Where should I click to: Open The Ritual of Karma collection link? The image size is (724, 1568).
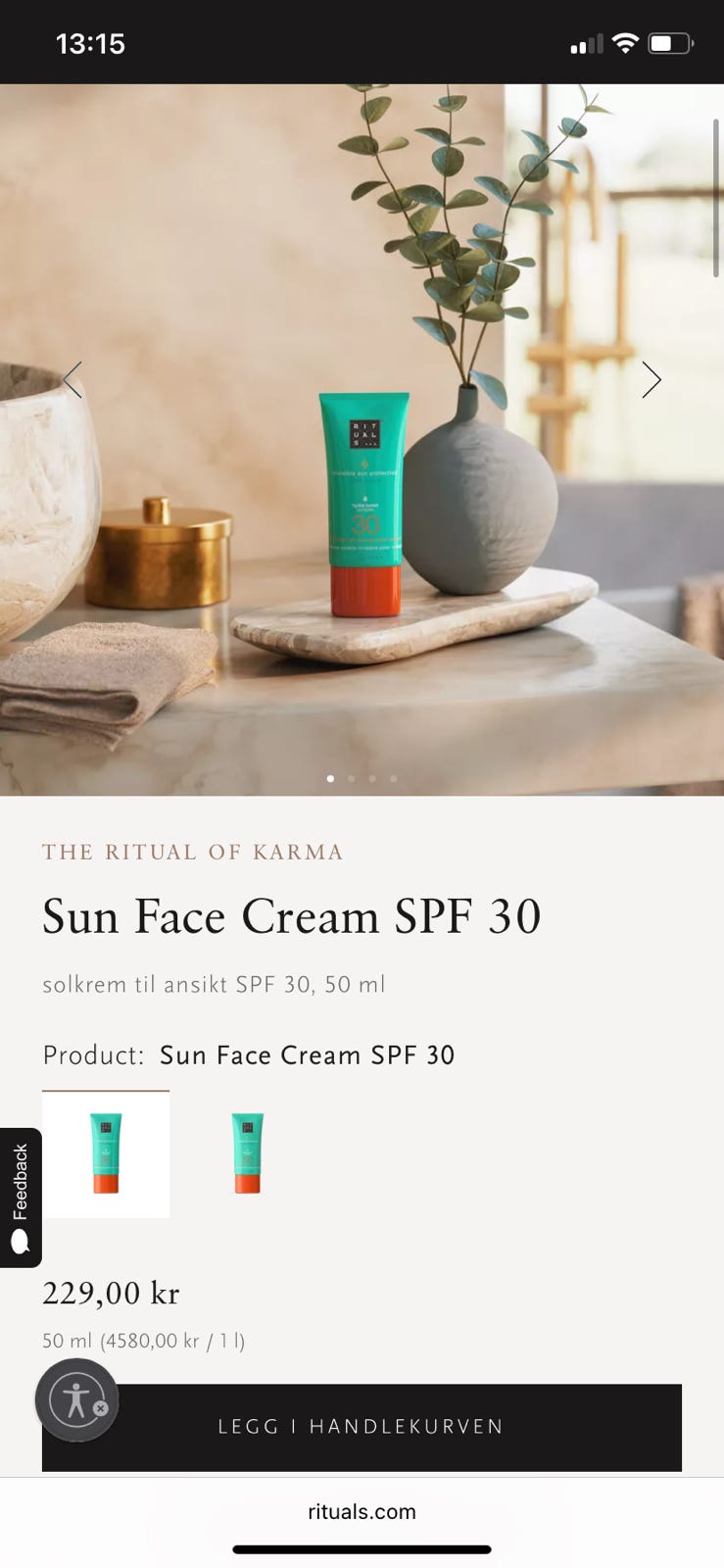tap(193, 852)
